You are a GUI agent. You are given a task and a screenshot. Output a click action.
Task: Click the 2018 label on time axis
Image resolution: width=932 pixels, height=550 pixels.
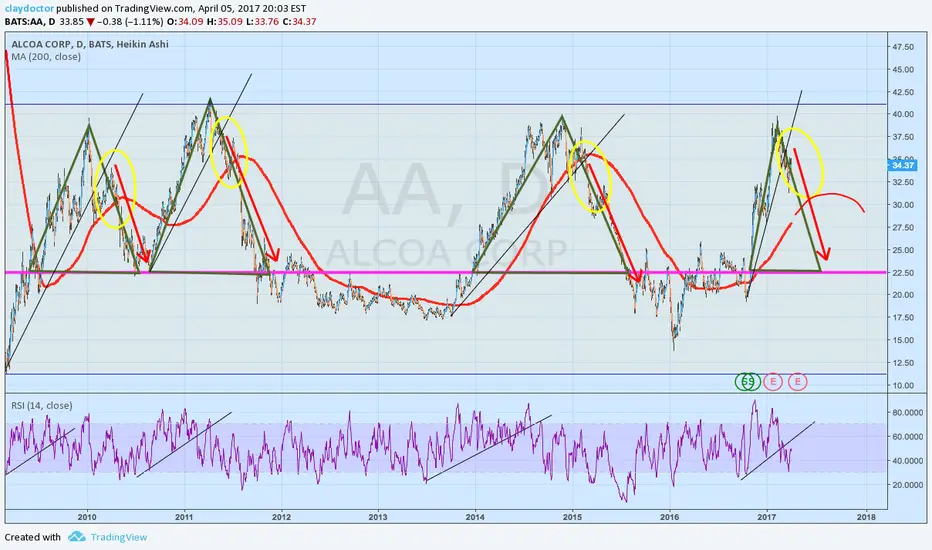tap(866, 517)
